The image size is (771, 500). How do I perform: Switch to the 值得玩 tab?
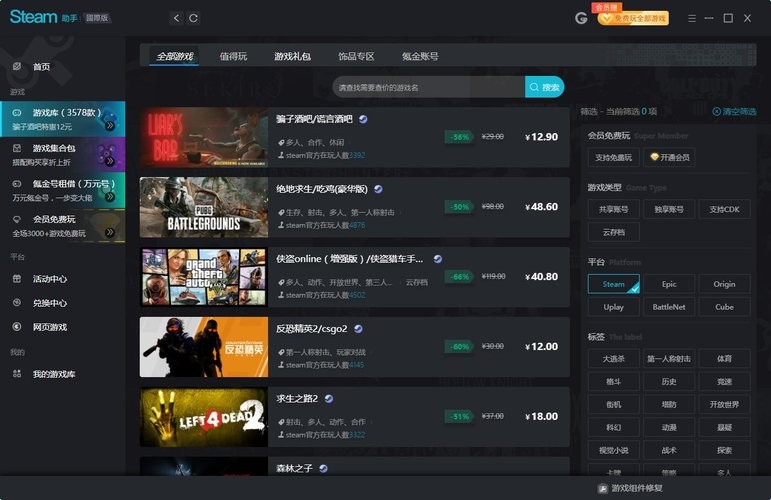pyautogui.click(x=233, y=56)
